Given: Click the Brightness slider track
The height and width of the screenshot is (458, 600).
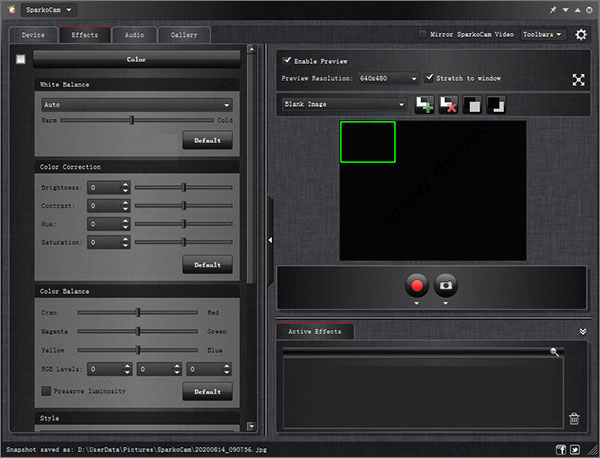Looking at the screenshot, I should coord(184,187).
